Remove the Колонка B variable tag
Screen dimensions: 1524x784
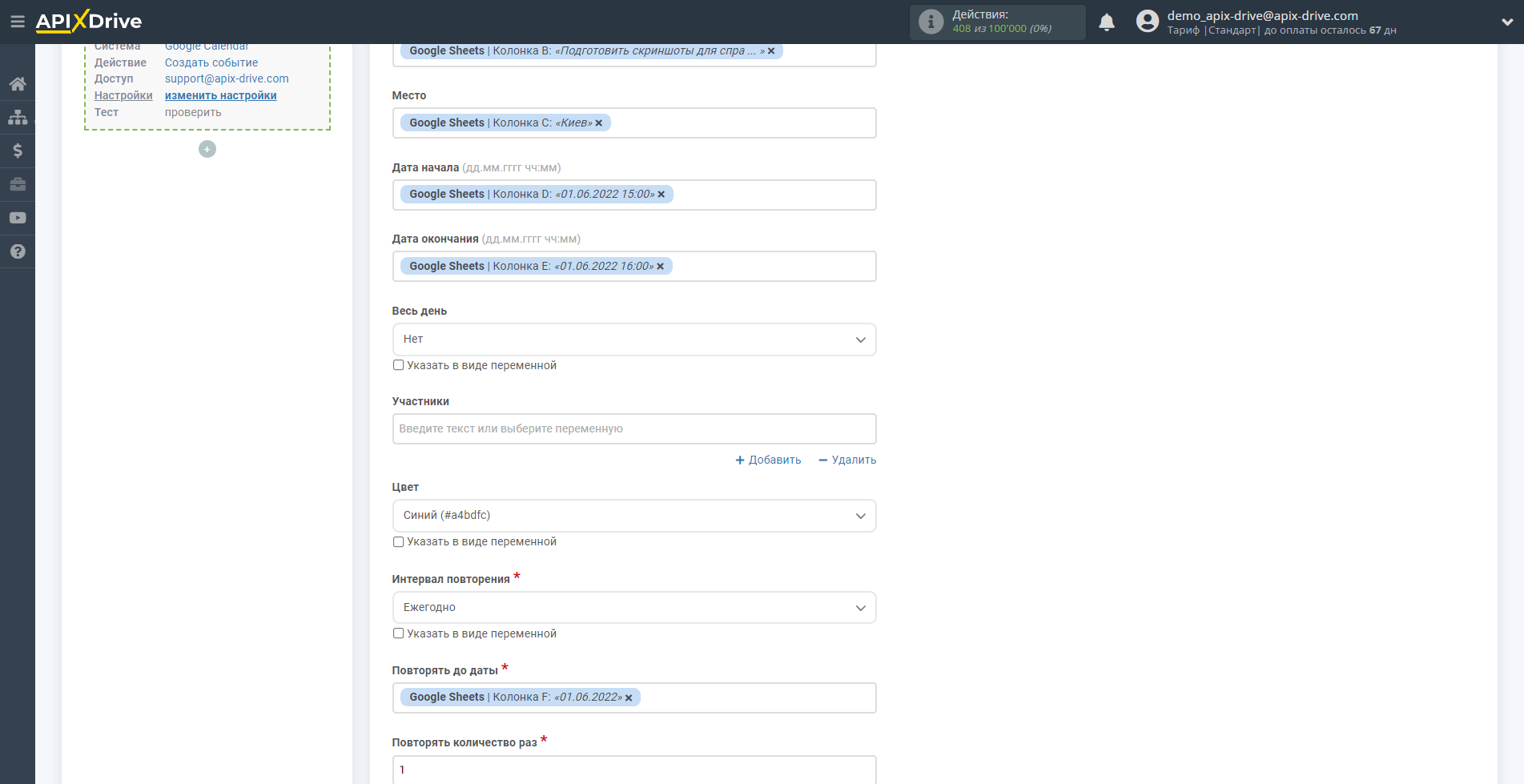(771, 51)
